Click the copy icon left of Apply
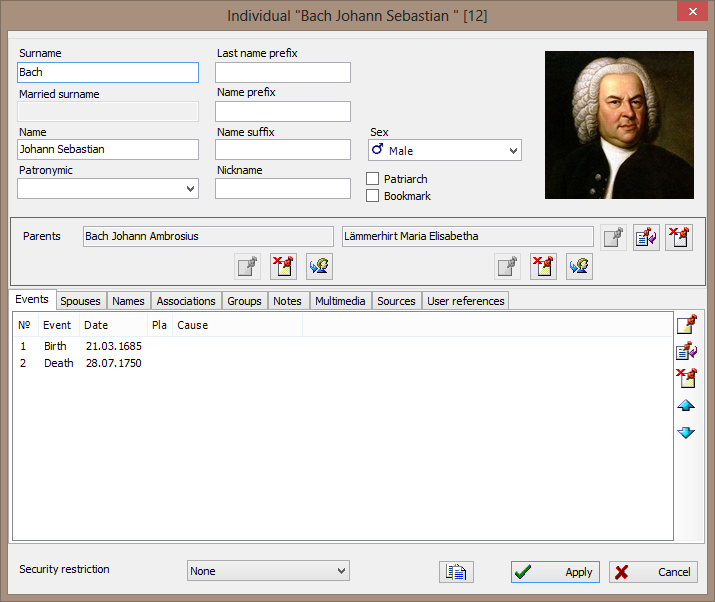This screenshot has height=602, width=715. pyautogui.click(x=456, y=572)
